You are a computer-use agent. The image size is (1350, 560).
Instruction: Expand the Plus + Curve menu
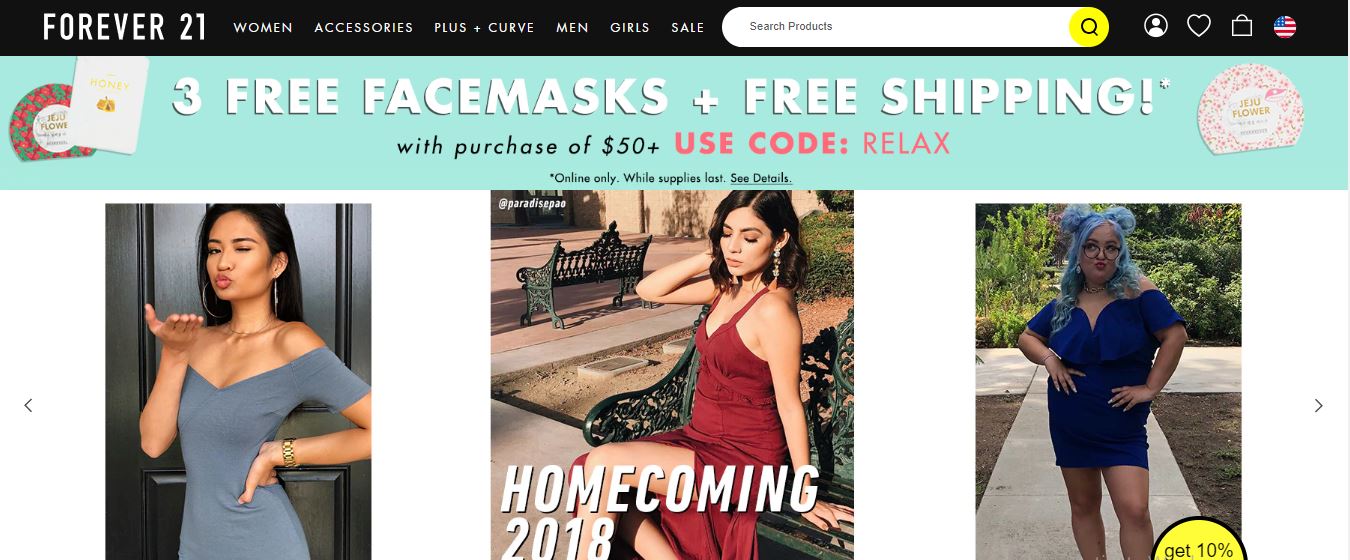pyautogui.click(x=484, y=28)
